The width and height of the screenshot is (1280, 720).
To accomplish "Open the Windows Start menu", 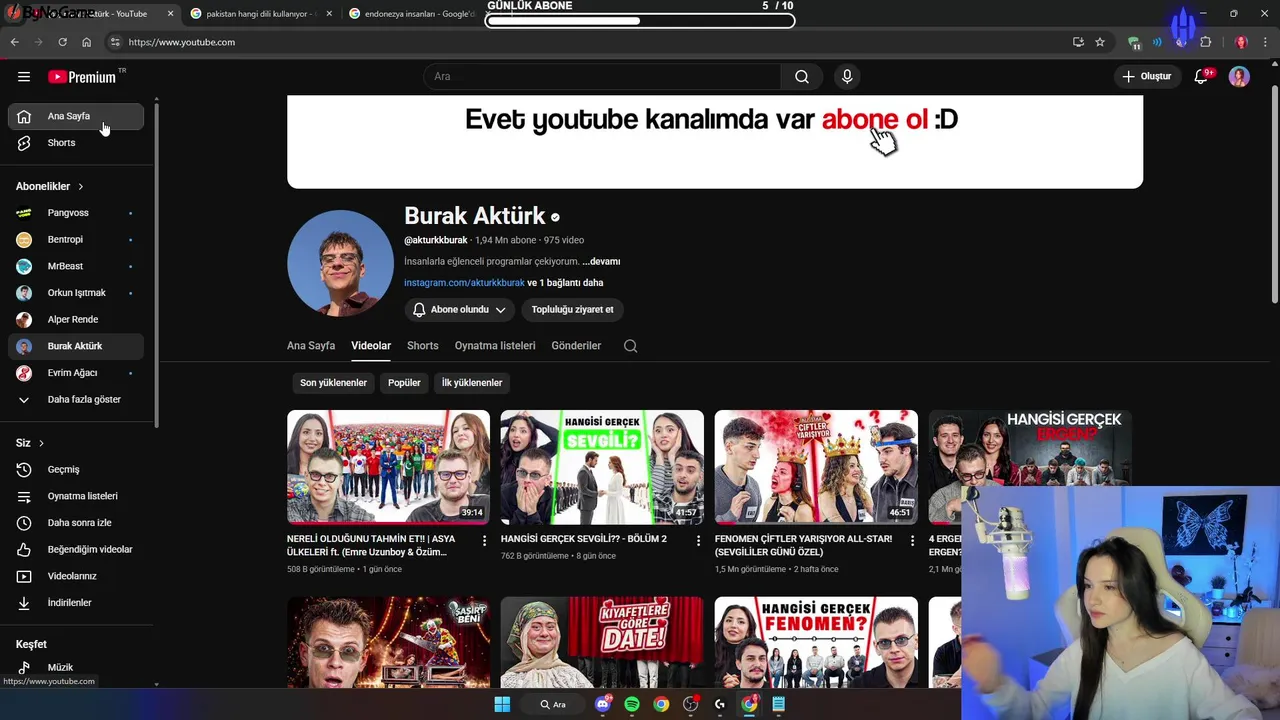I will tap(502, 704).
